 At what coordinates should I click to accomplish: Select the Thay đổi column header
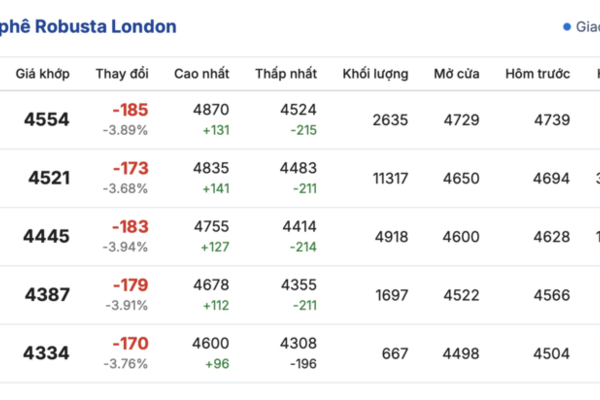[122, 74]
